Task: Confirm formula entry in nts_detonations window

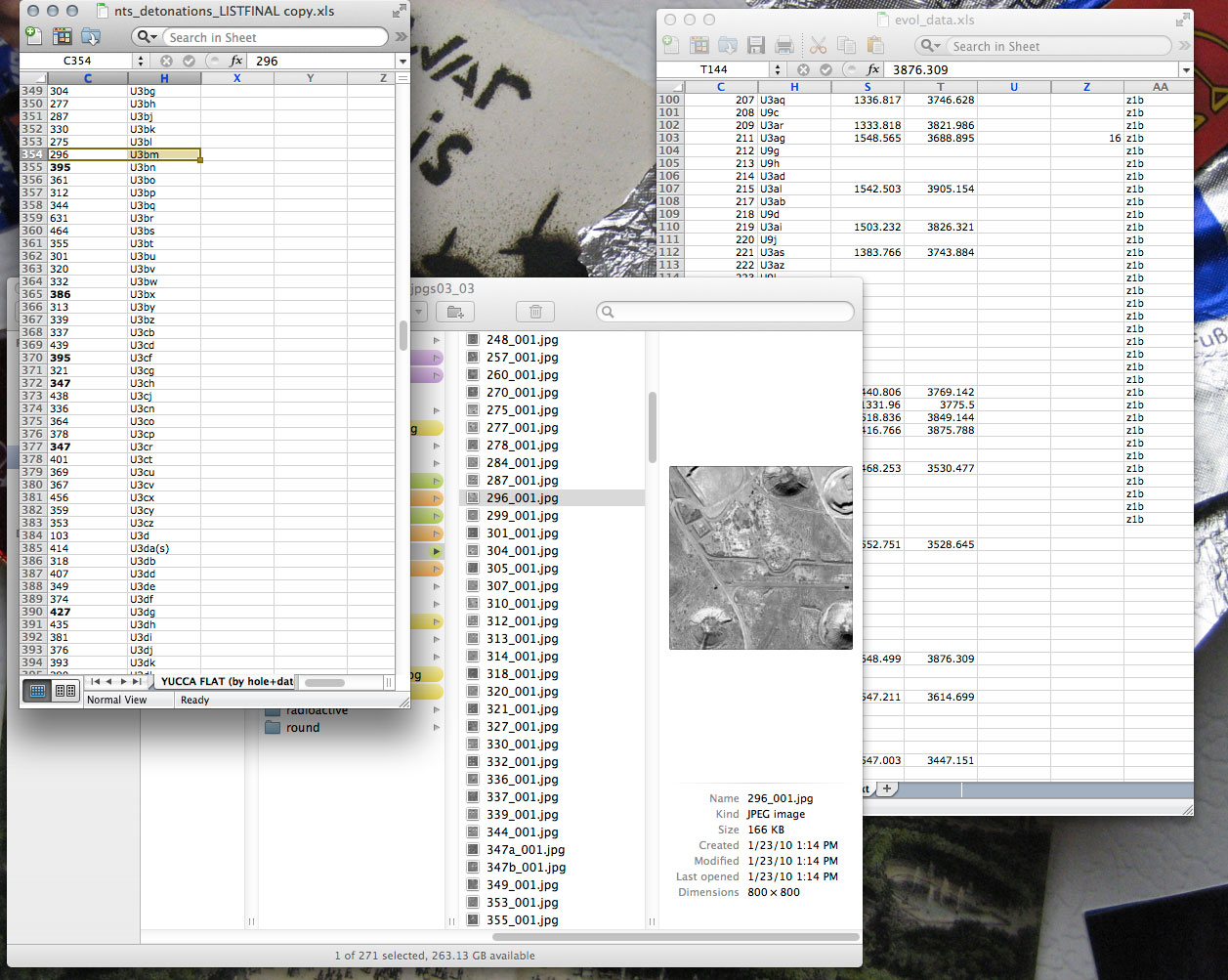Action: 190,61
